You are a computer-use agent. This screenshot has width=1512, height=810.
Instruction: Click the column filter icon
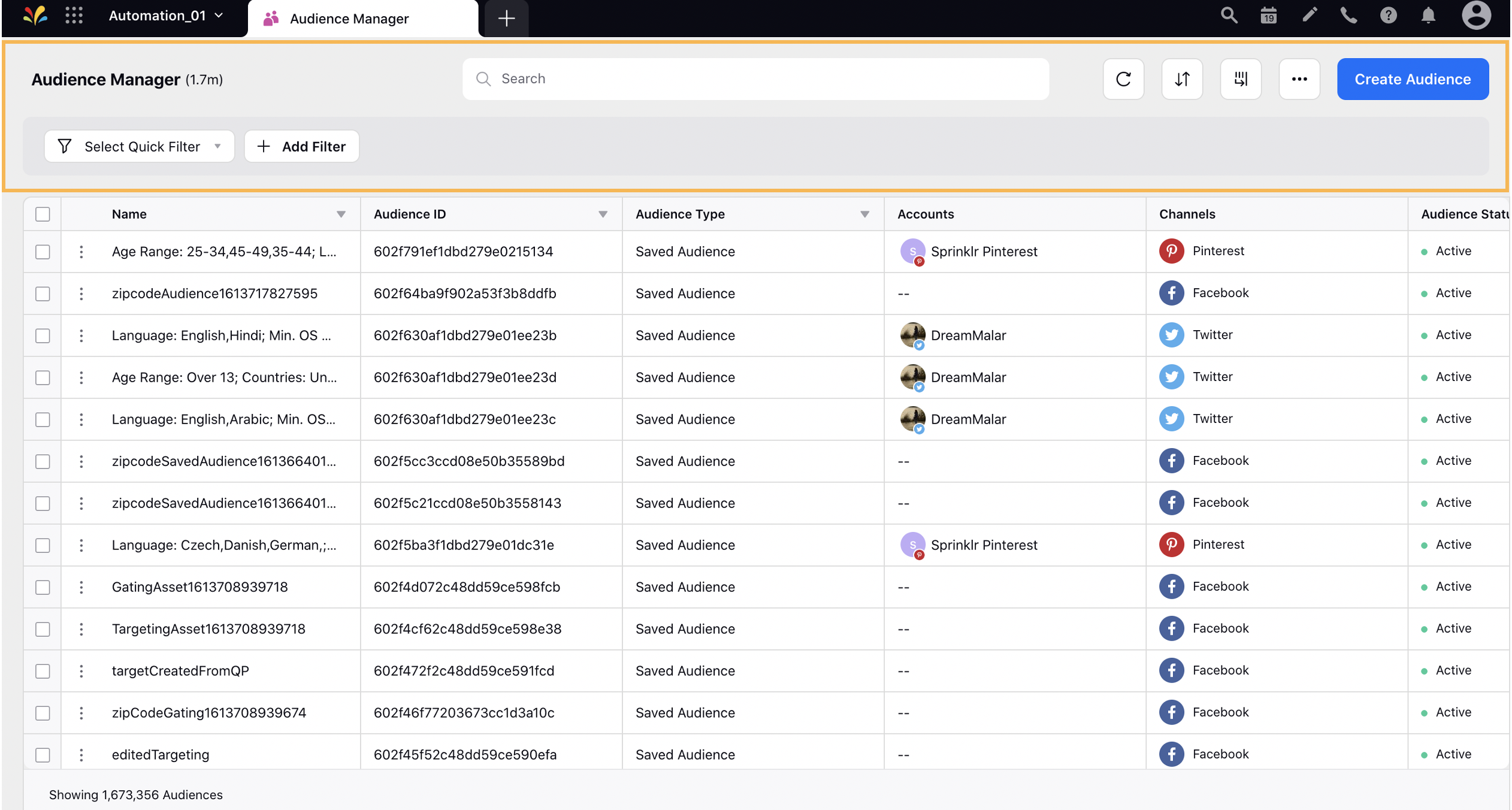1242,78
